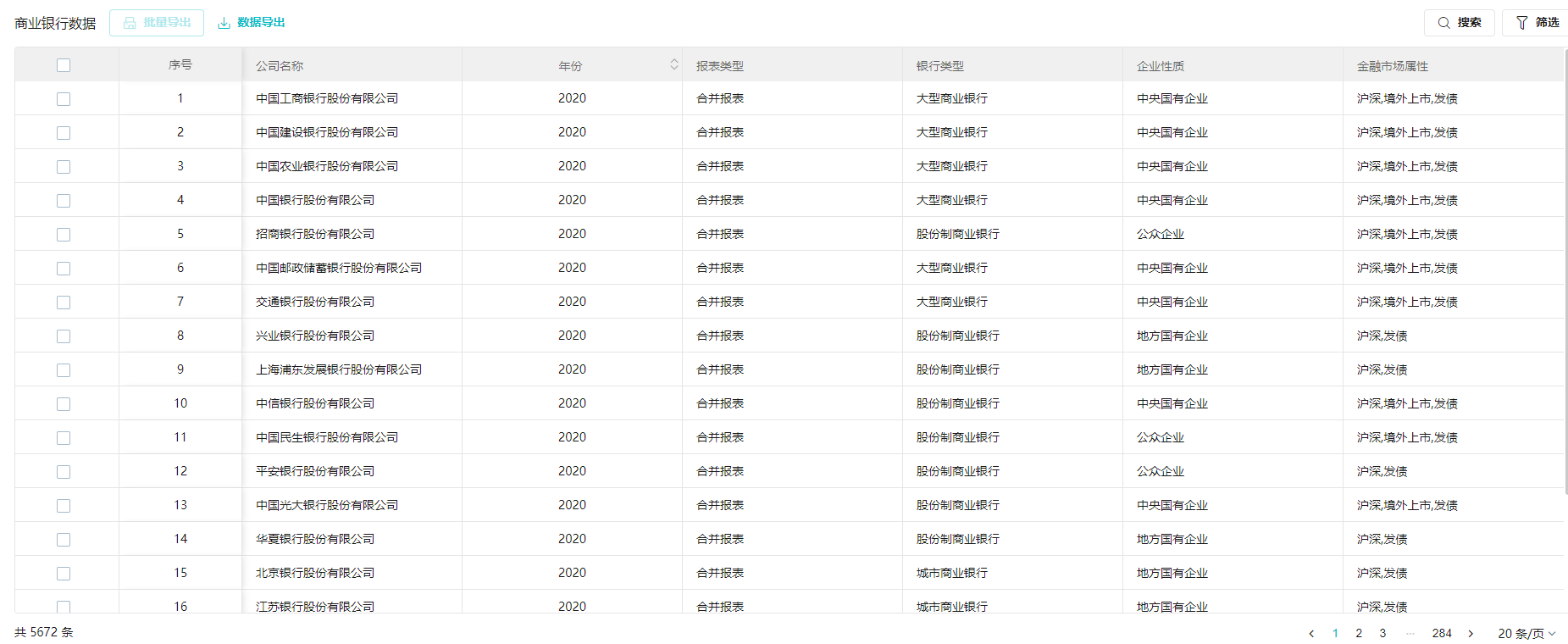Viewport: 1568px width, 644px height.
Task: Select checkbox for 中信银行股份有限公司
Action: 64,404
